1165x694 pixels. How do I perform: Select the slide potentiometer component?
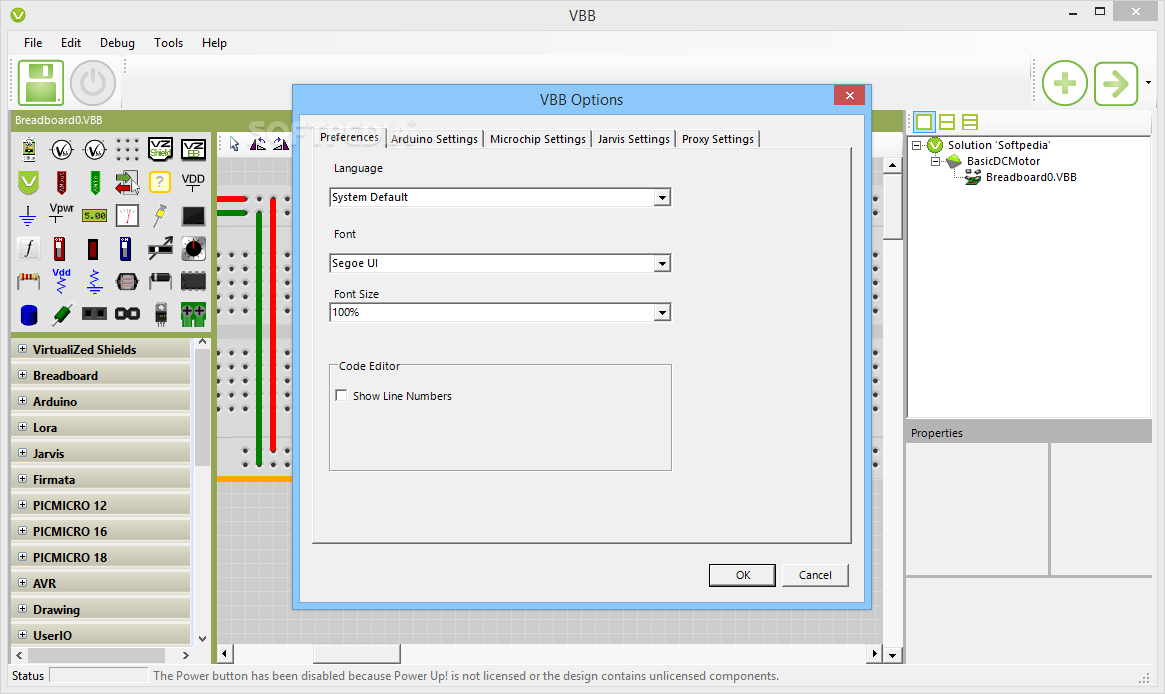pyautogui.click(x=160, y=248)
